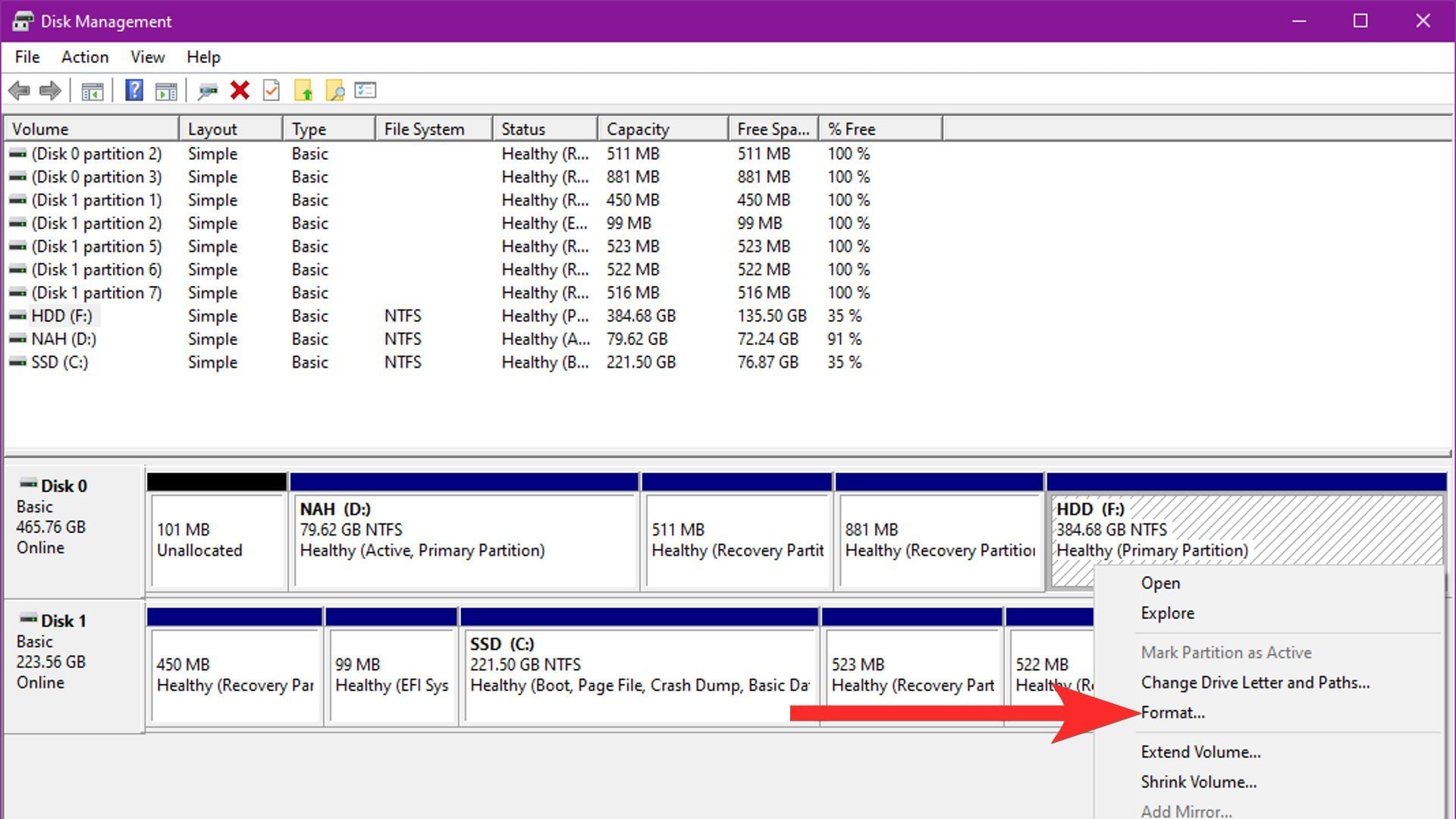Open the File menu
This screenshot has height=819, width=1456.
tap(27, 57)
